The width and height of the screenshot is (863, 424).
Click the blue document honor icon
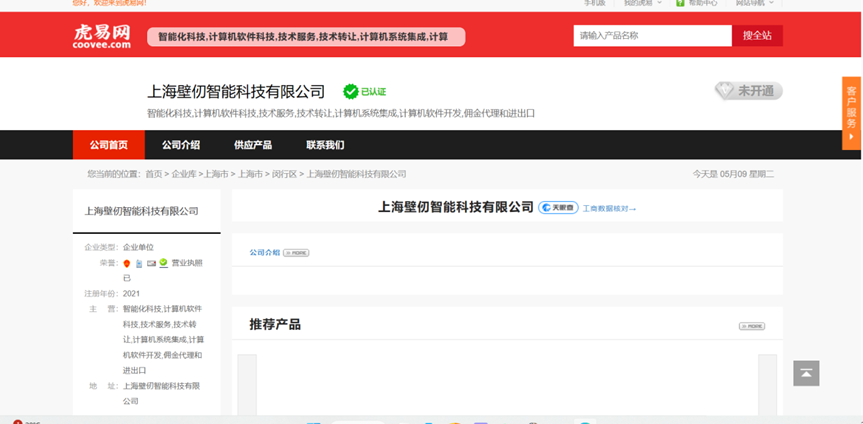139,263
